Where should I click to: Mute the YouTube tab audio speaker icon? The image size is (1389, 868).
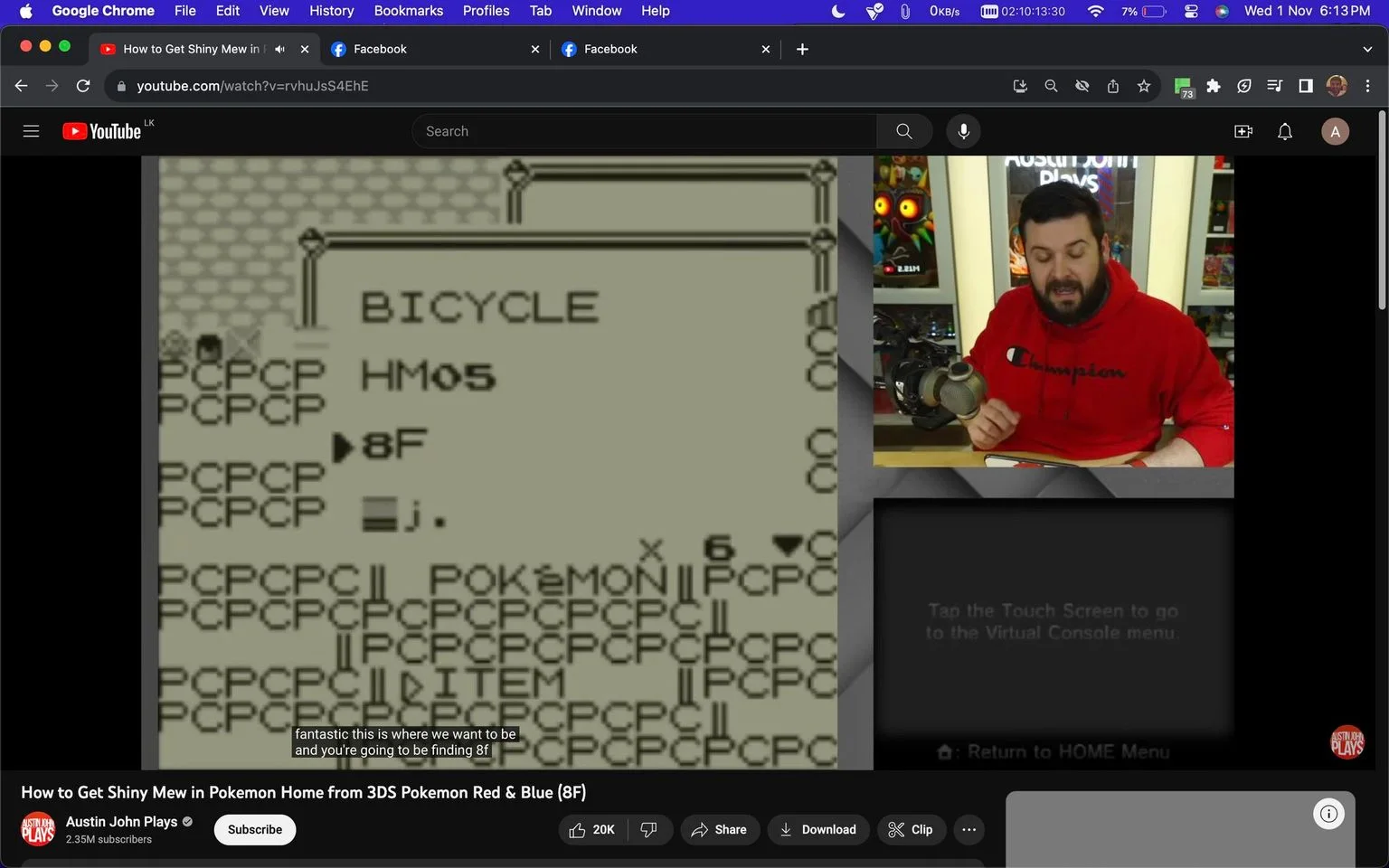pos(279,49)
